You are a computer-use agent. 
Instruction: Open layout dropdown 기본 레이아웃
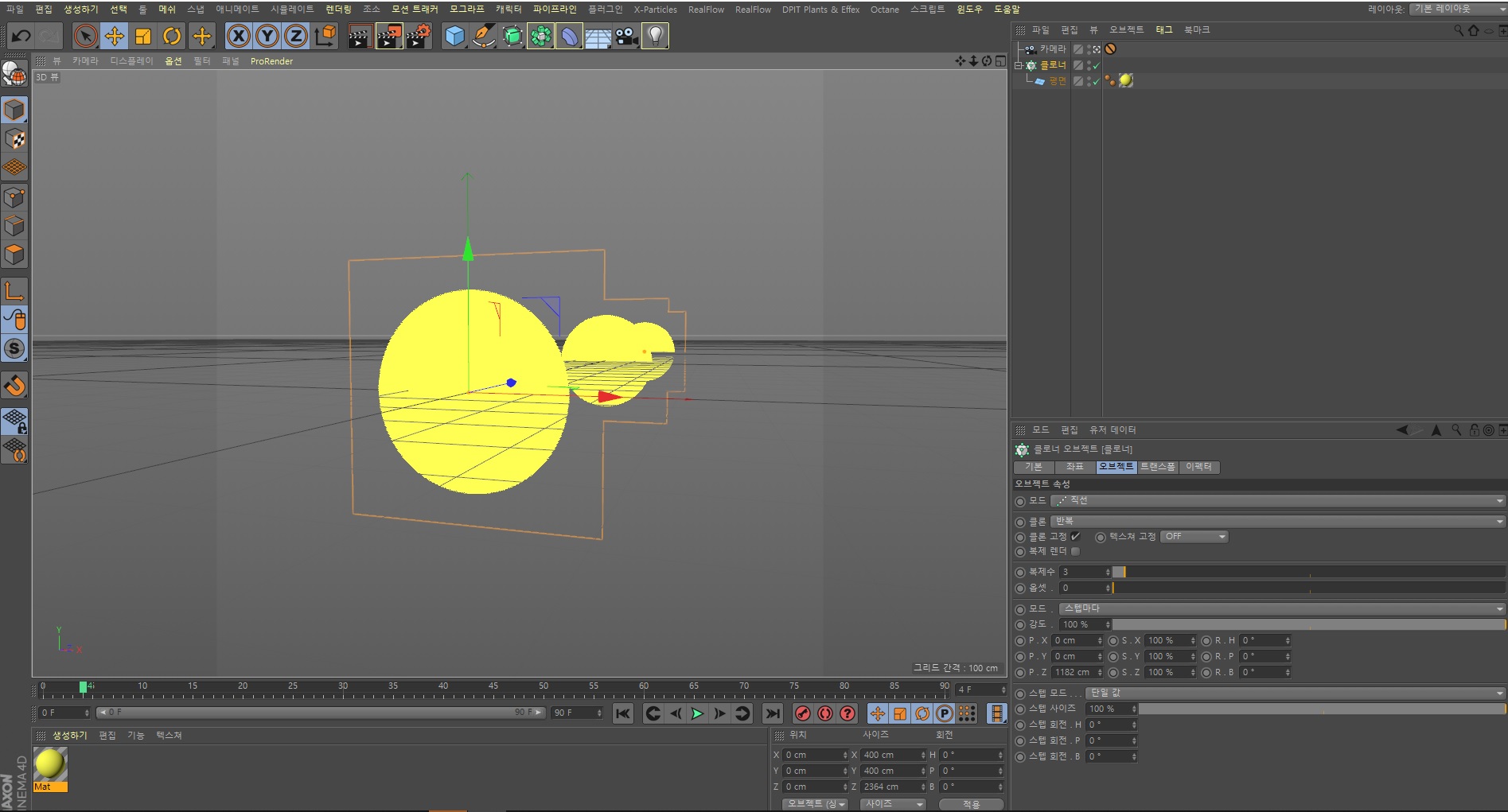point(1457,9)
